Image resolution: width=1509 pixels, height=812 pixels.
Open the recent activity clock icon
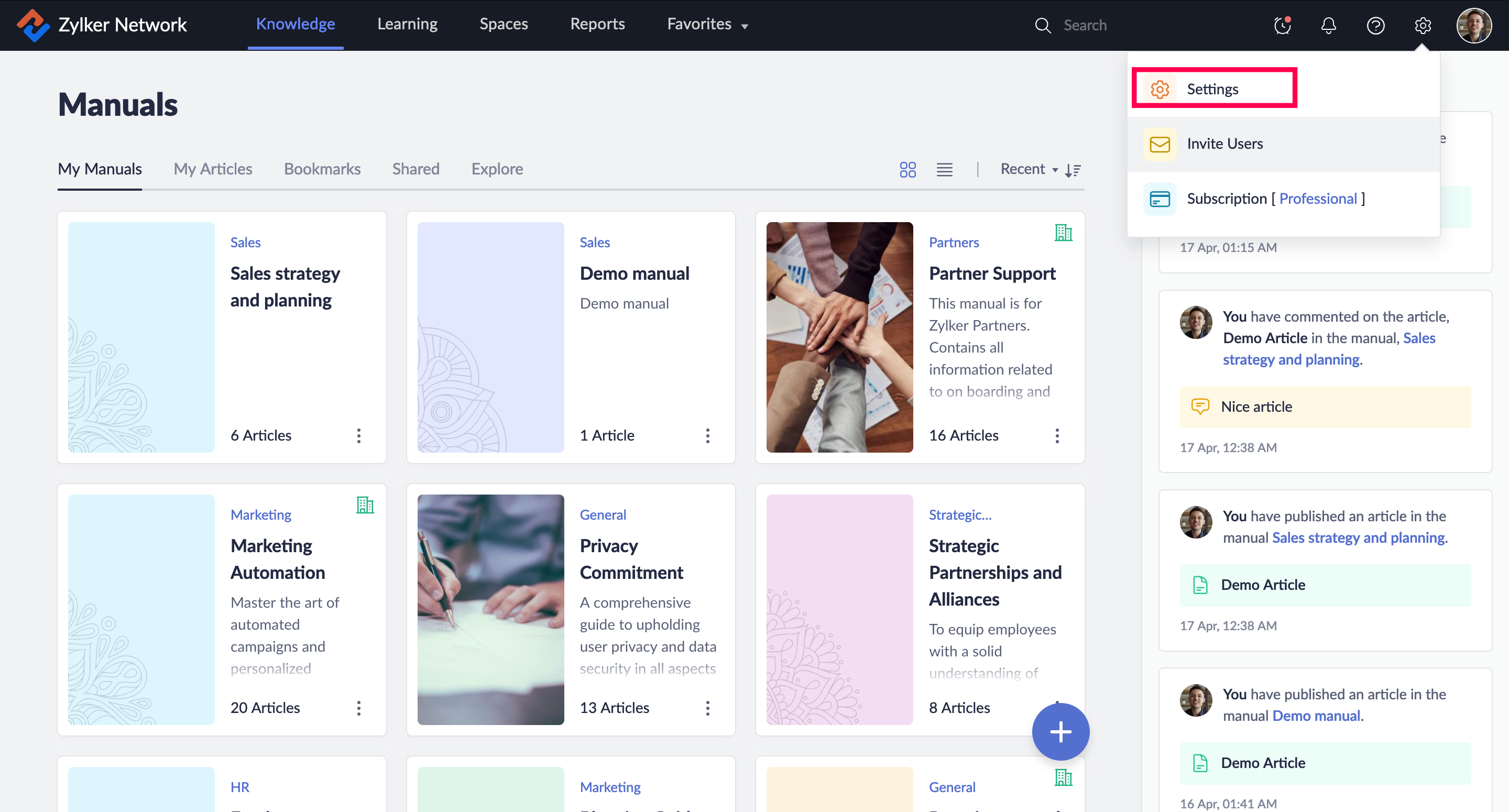click(1282, 25)
